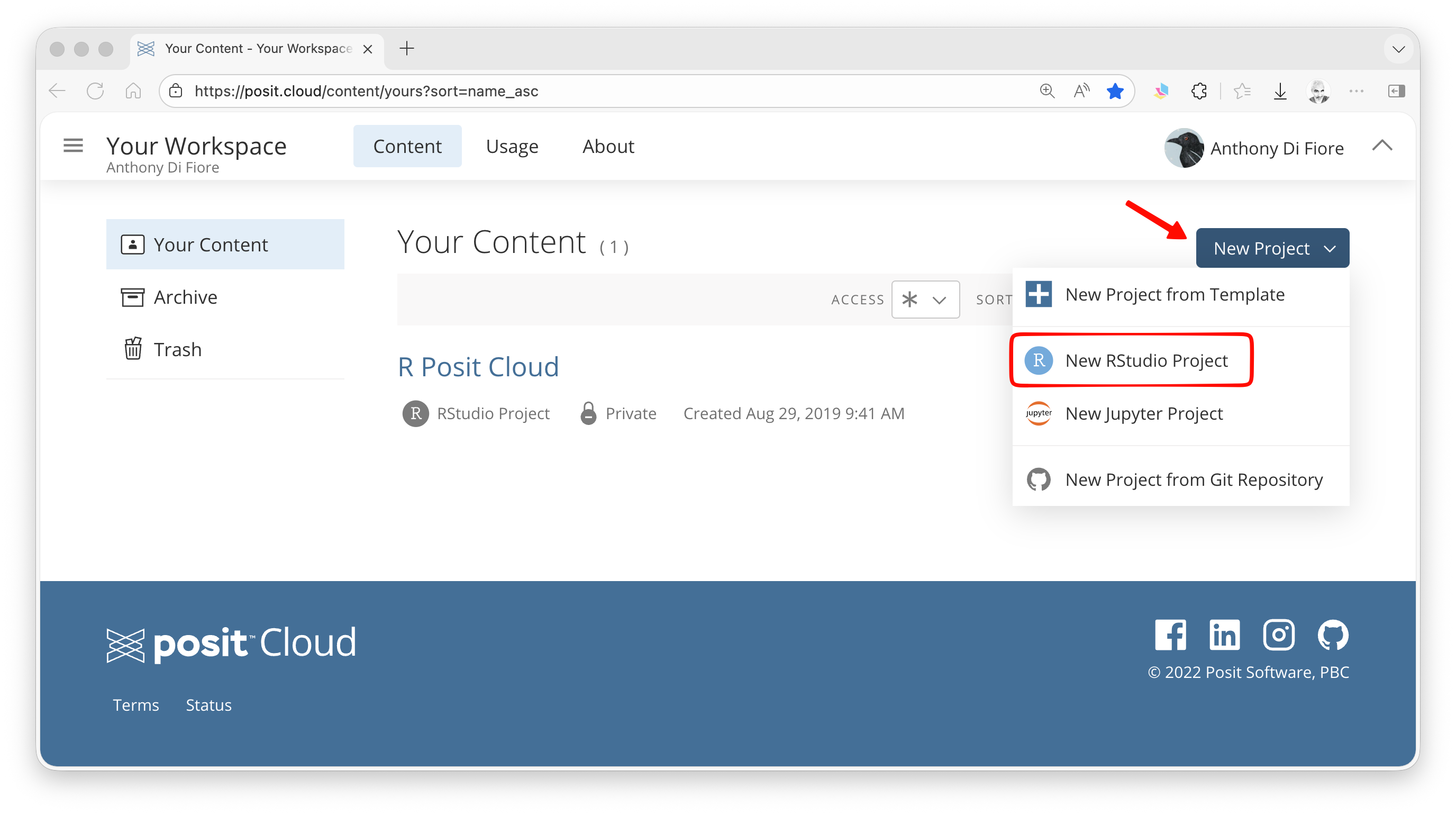1456x815 pixels.
Task: Expand the ACCESS filter dropdown
Action: (925, 300)
